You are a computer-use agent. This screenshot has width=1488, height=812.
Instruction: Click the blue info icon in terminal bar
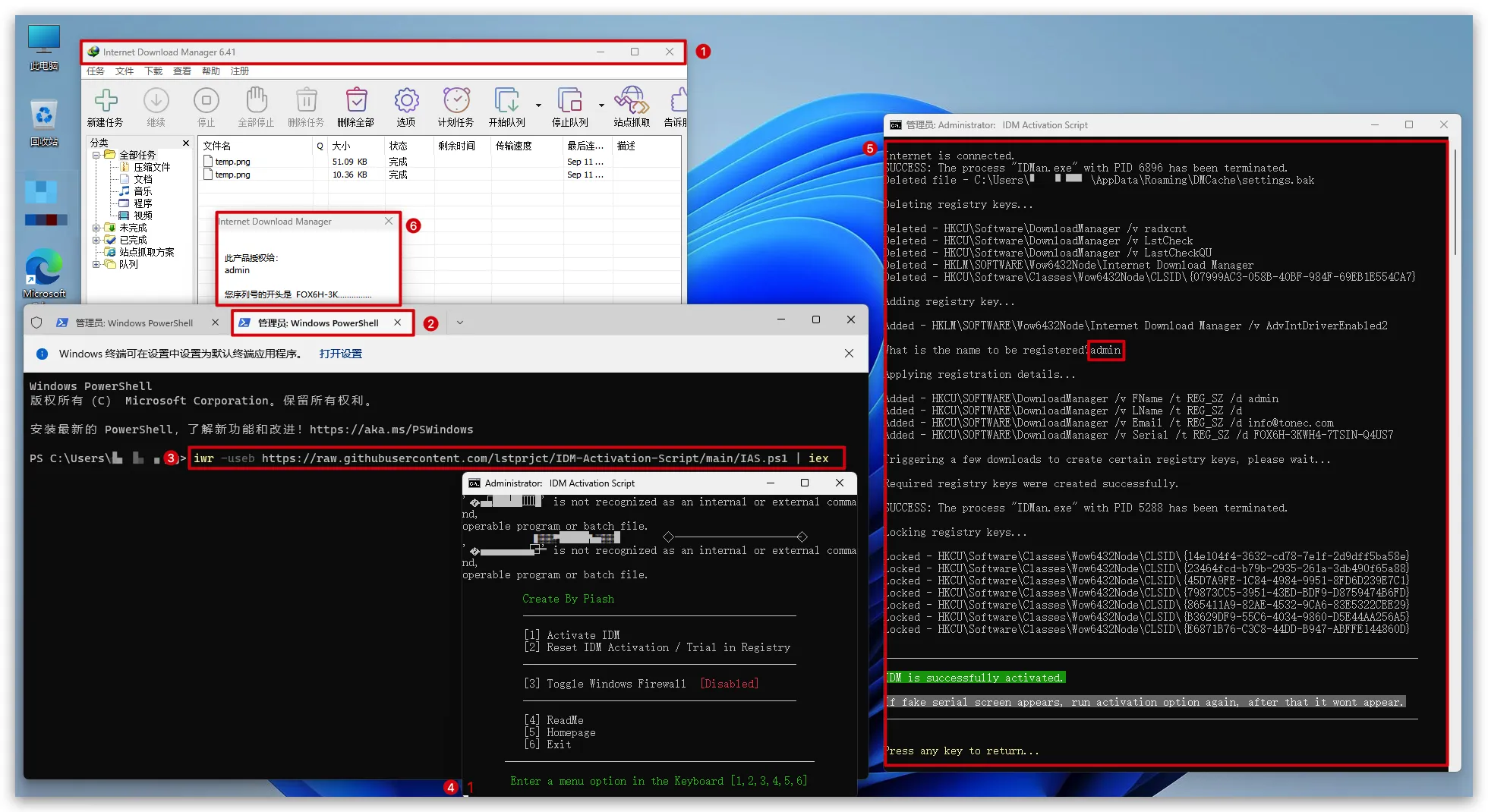[x=43, y=354]
